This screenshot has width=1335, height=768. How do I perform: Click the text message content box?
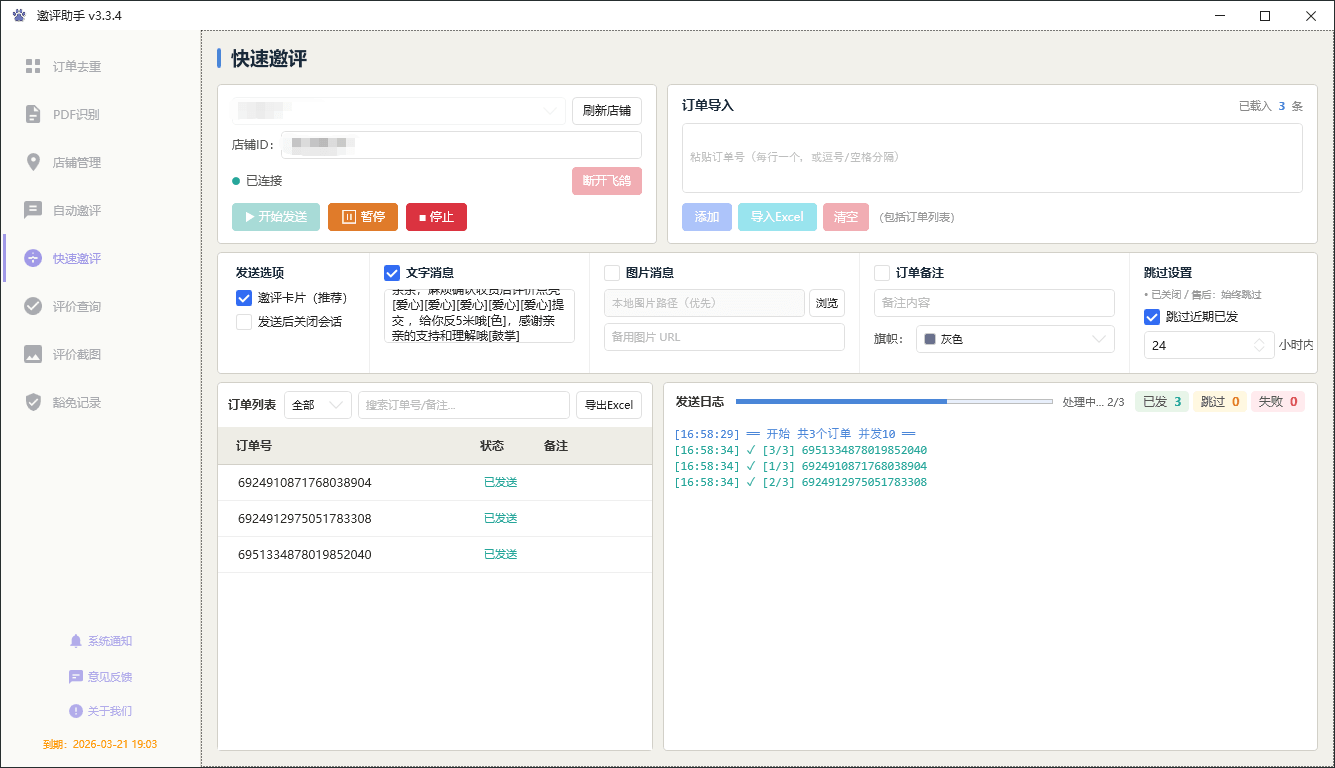point(479,316)
